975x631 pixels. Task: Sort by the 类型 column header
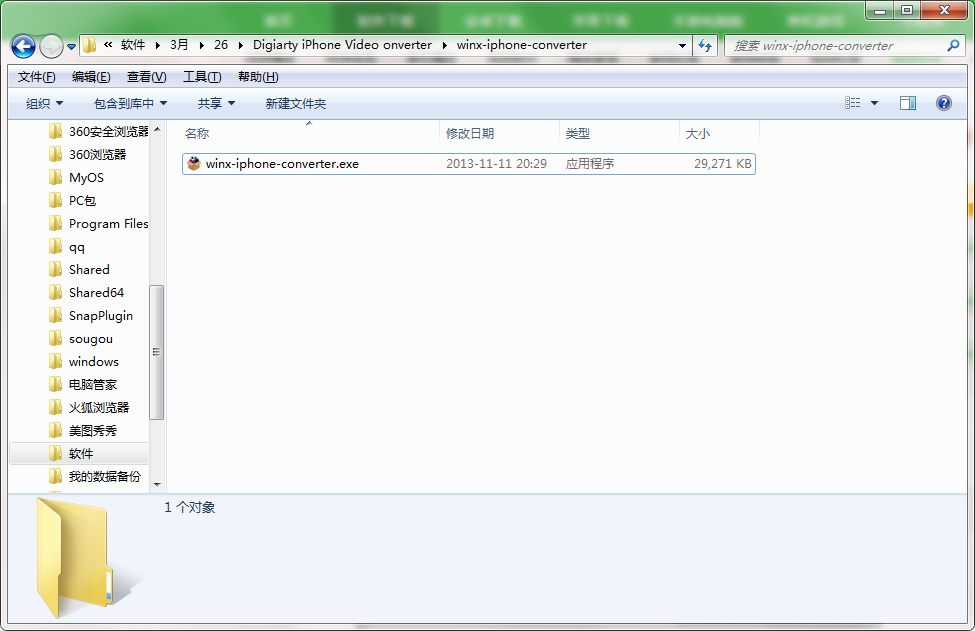pos(619,134)
